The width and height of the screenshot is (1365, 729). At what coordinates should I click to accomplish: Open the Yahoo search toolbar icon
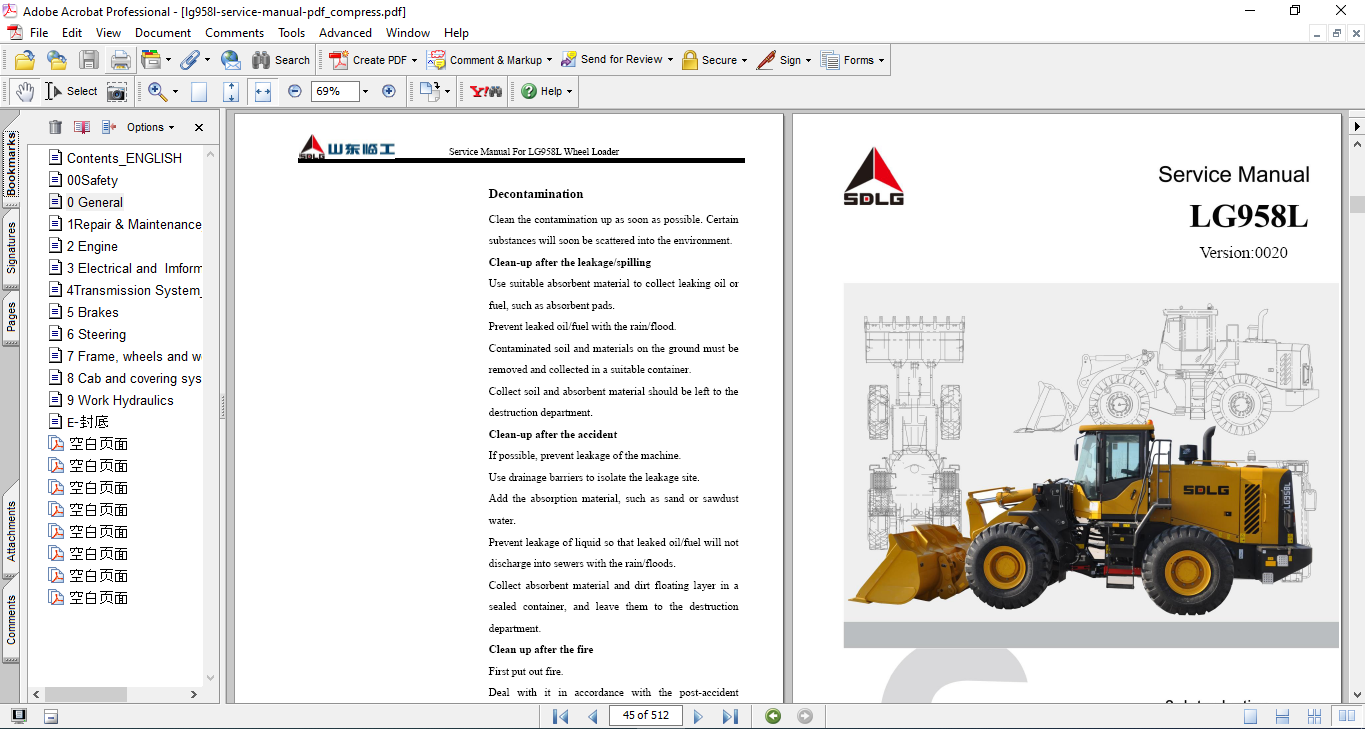point(485,91)
